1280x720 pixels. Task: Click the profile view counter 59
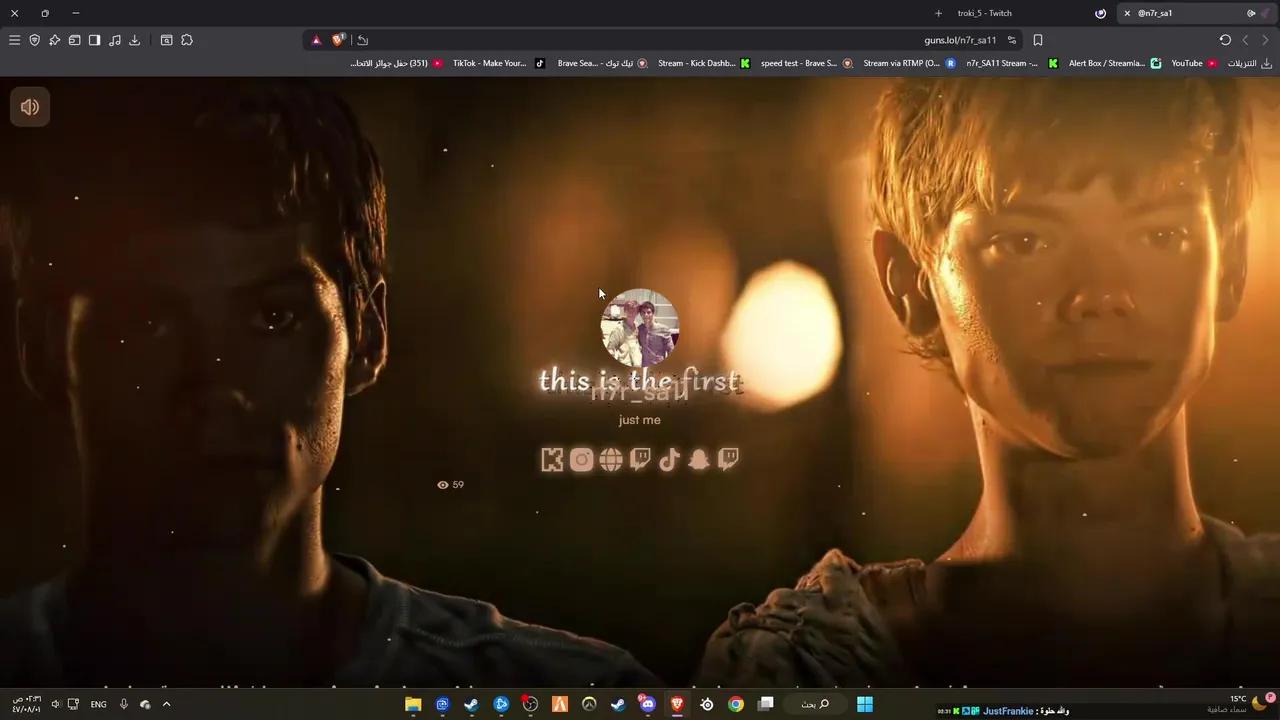click(451, 484)
